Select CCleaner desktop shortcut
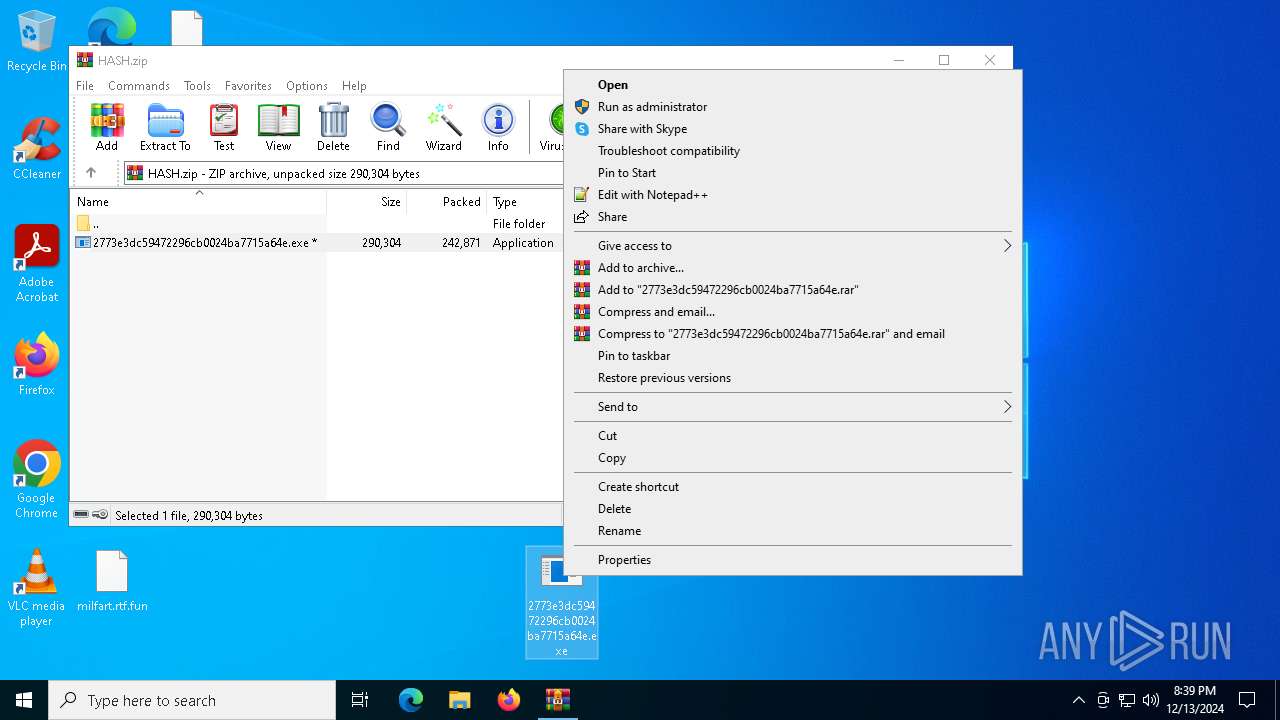 click(36, 148)
